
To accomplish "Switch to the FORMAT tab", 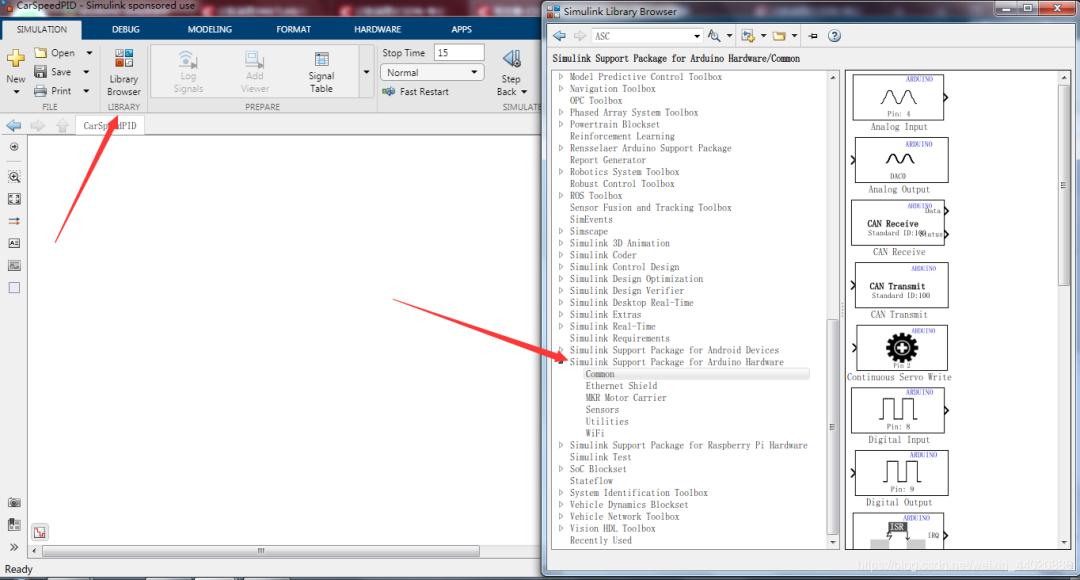I will coord(293,30).
